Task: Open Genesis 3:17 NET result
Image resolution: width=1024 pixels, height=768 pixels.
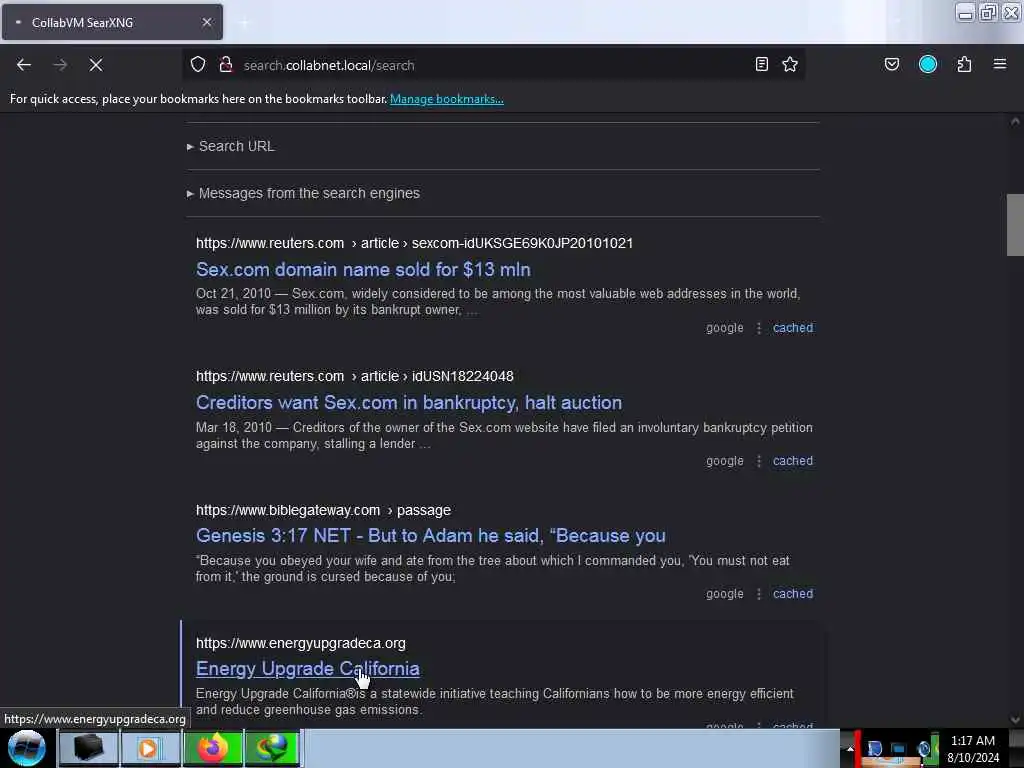Action: click(x=431, y=536)
